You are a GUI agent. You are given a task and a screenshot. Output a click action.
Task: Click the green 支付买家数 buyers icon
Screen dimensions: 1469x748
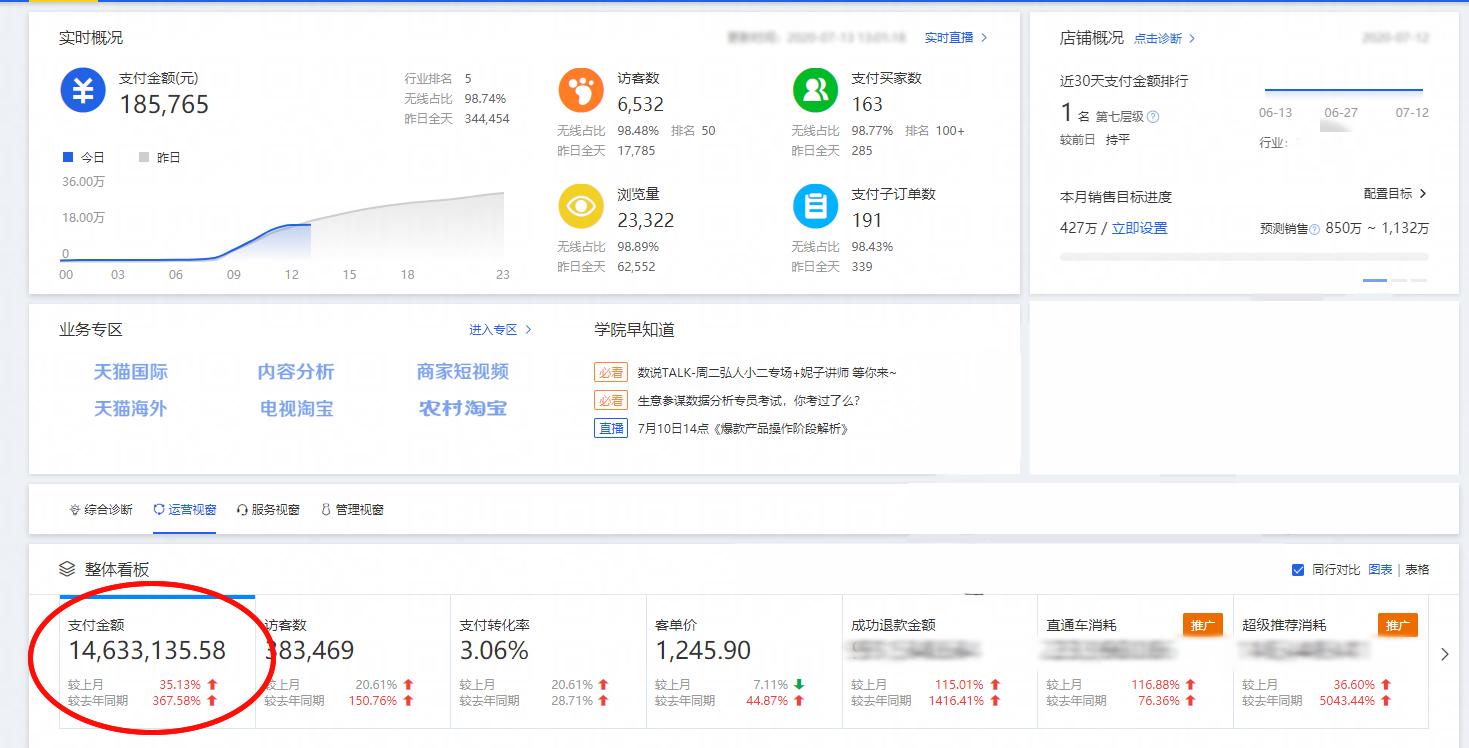tap(815, 92)
